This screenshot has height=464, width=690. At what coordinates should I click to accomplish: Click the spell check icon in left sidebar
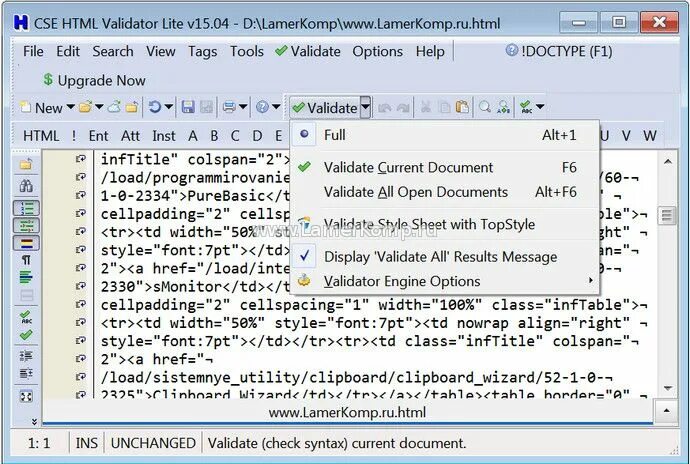point(26,317)
